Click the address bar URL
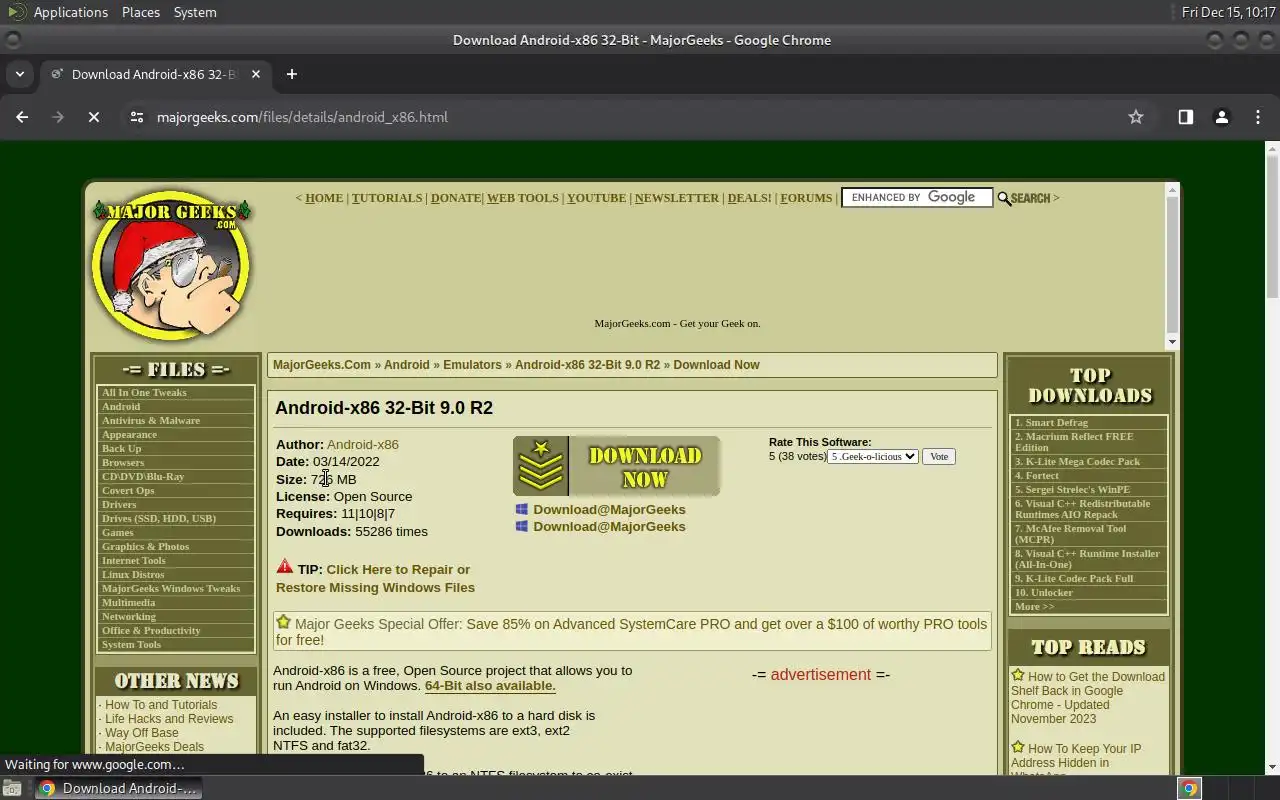The height and width of the screenshot is (800, 1280). [x=302, y=117]
